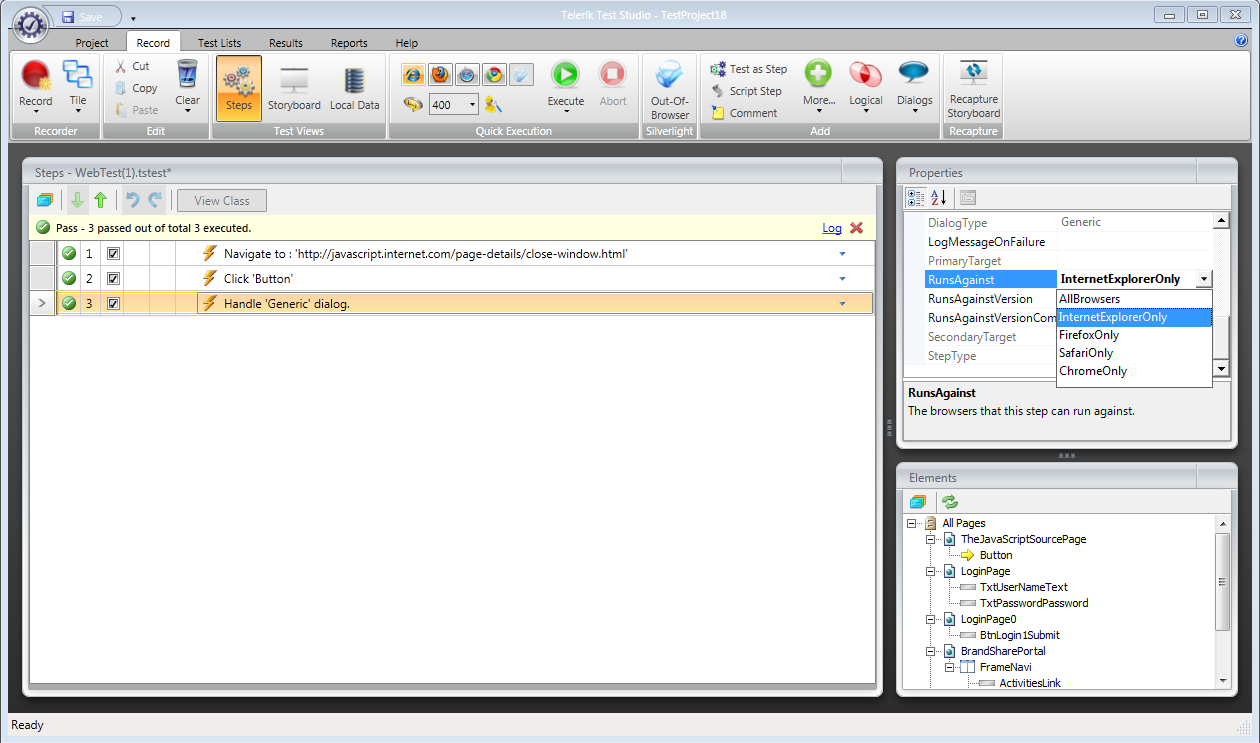Uncheck step 1 Navigate checkbox
This screenshot has height=743, width=1260.
pyautogui.click(x=113, y=254)
